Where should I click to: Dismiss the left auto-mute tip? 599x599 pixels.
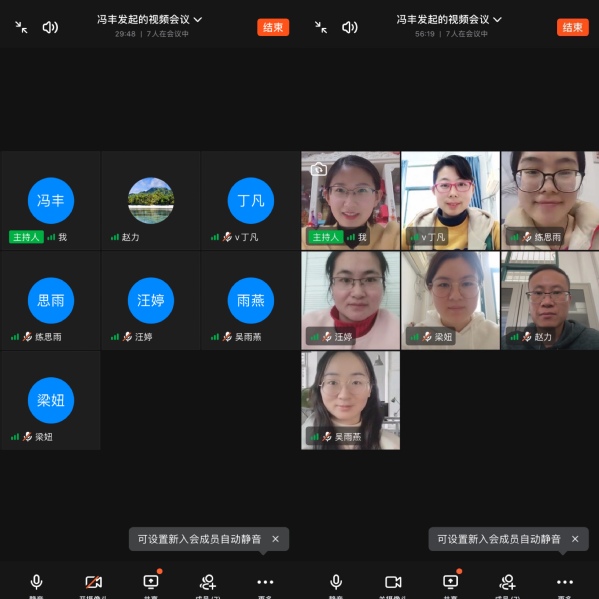275,539
